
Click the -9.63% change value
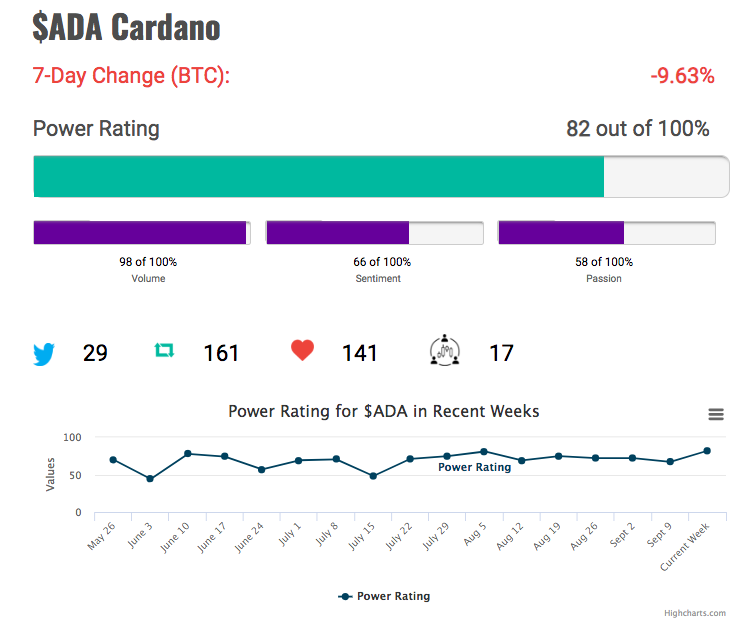pos(682,76)
